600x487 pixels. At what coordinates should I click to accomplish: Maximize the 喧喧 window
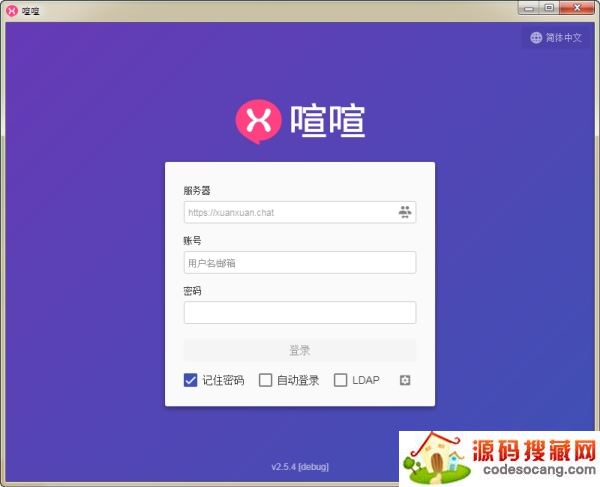[x=549, y=8]
